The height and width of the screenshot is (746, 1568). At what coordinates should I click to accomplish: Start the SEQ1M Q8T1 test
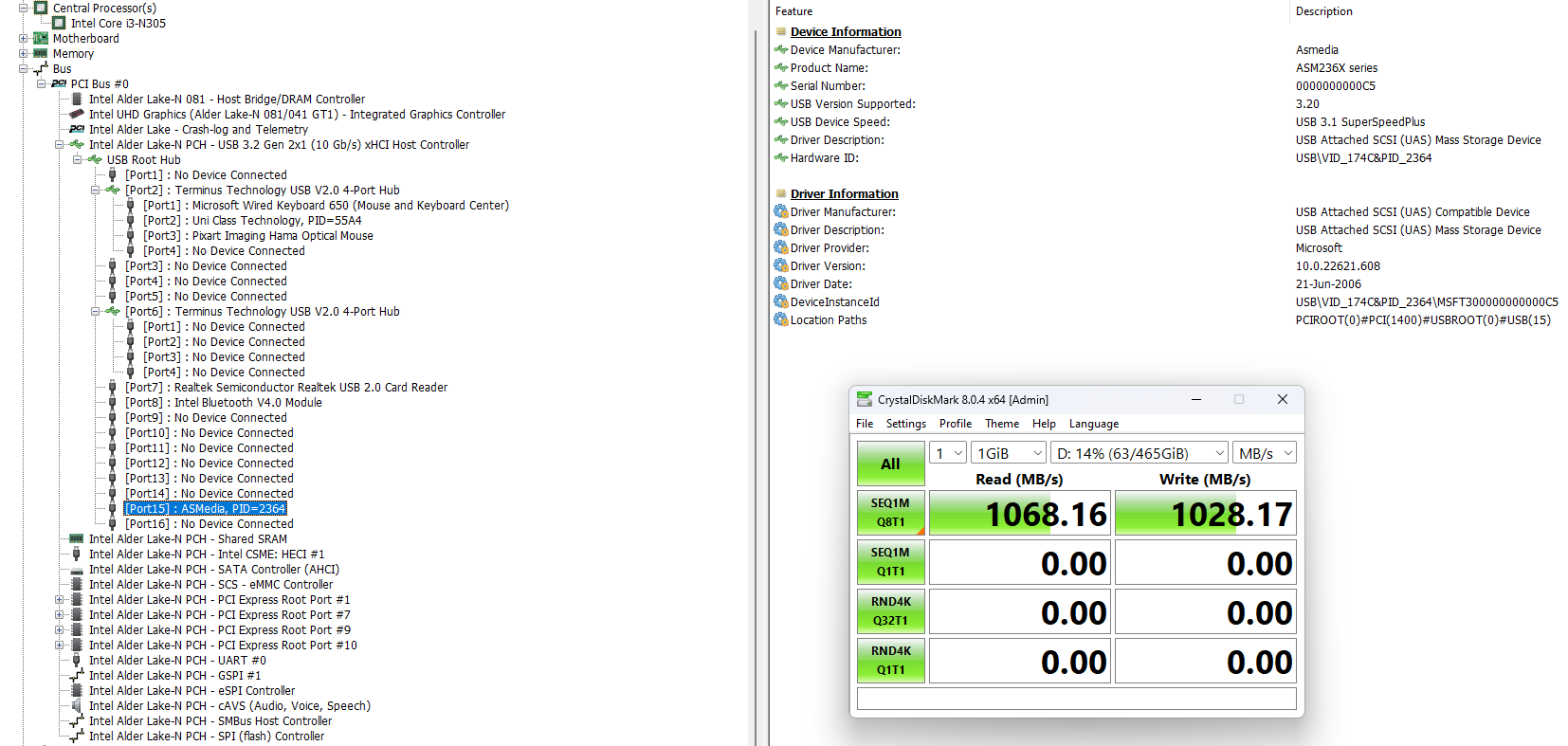(x=890, y=513)
